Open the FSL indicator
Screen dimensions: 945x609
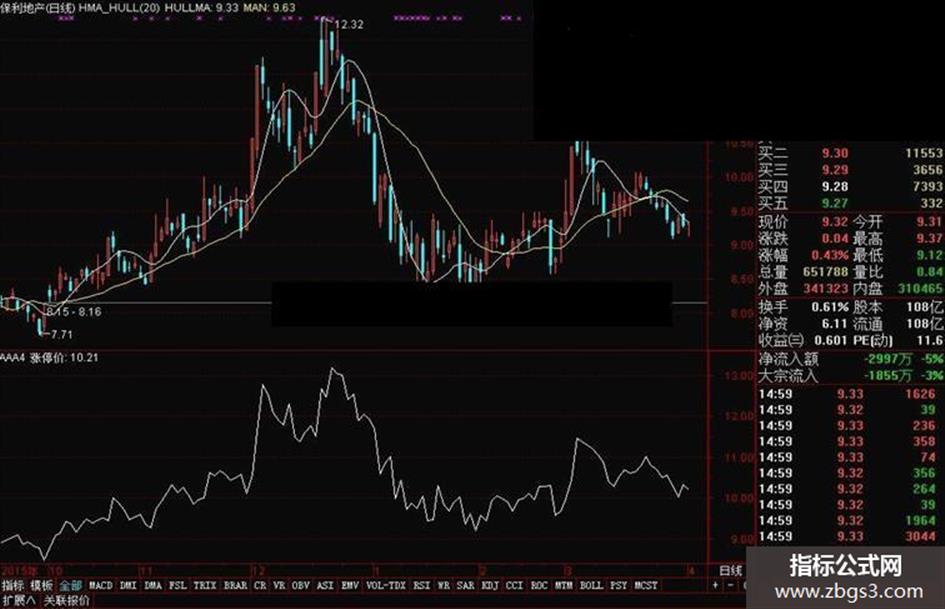[178, 585]
